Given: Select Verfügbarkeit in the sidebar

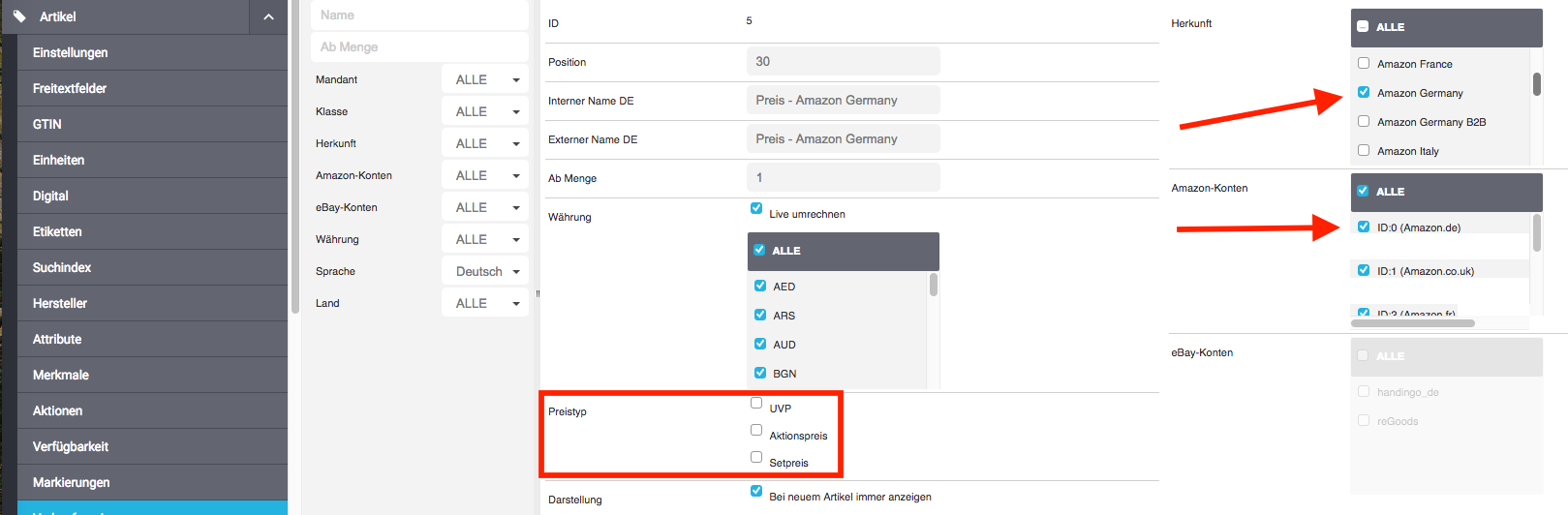Looking at the screenshot, I should click(71, 446).
